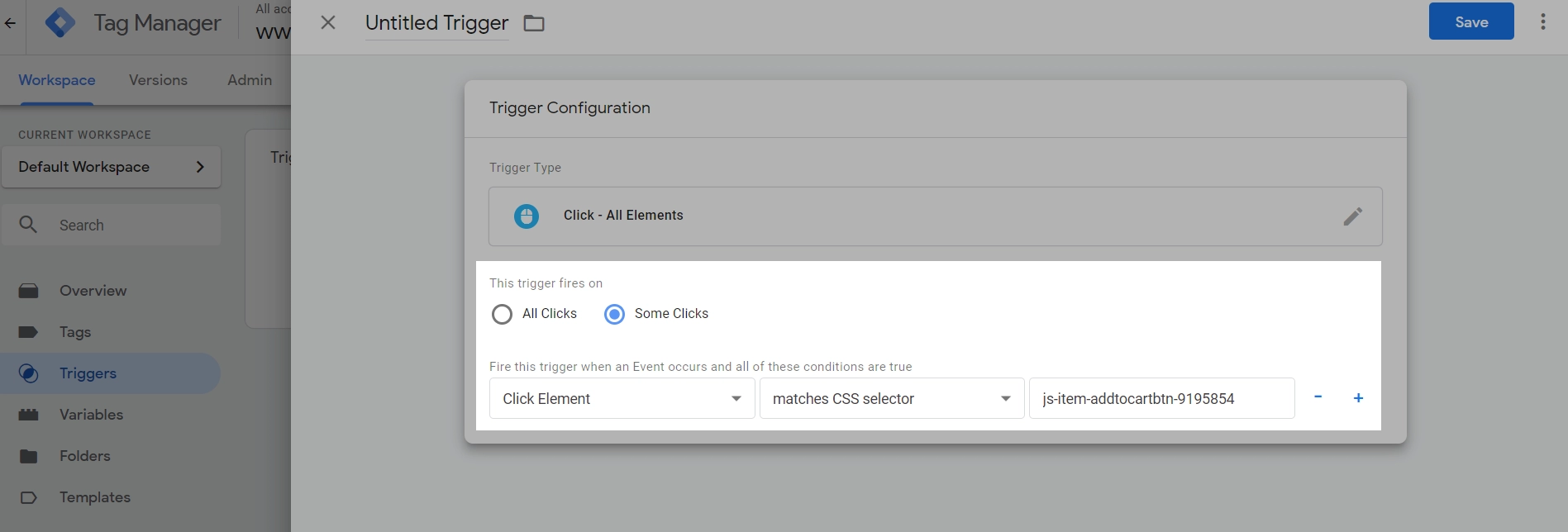Click the folder icon beside trigger name
The width and height of the screenshot is (1568, 532).
tap(534, 23)
